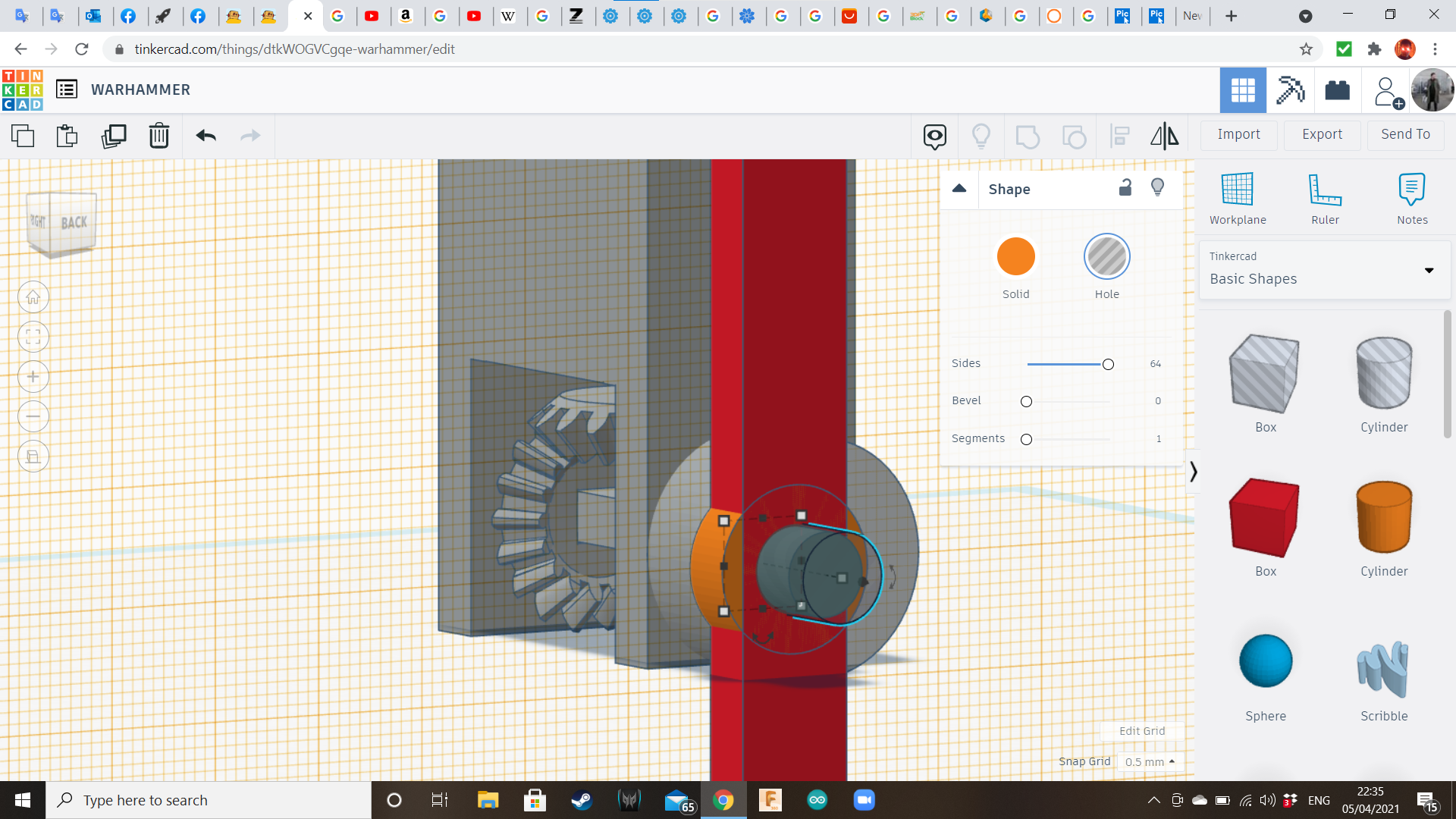Viewport: 1456px width, 819px height.
Task: Open the Send To menu
Action: [x=1405, y=134]
